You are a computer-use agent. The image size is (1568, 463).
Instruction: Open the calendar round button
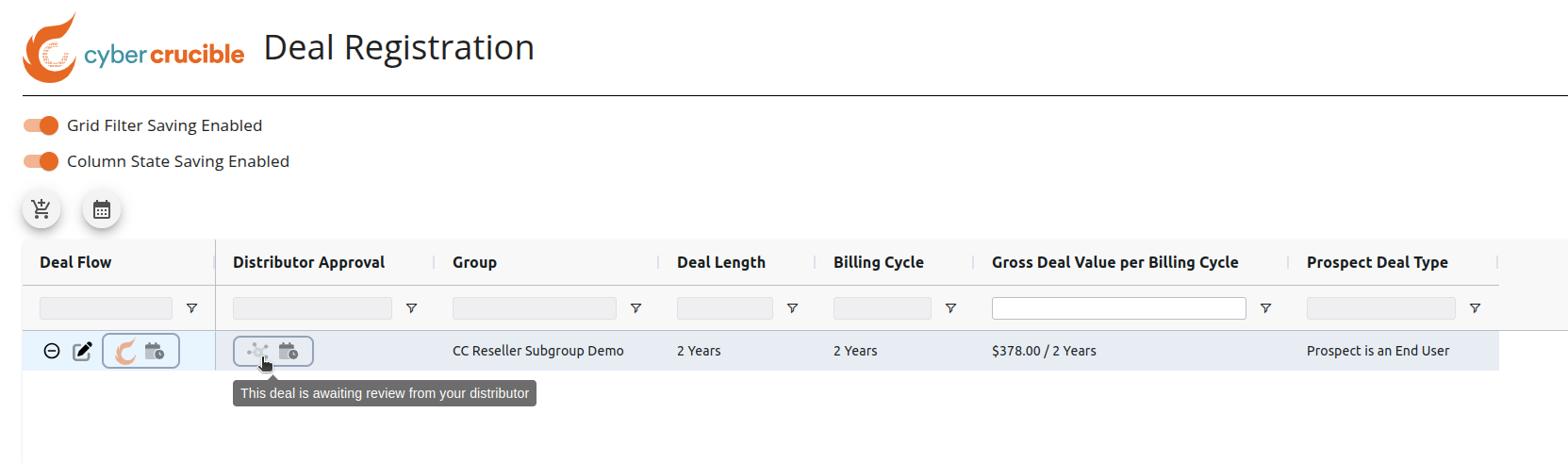click(x=102, y=209)
